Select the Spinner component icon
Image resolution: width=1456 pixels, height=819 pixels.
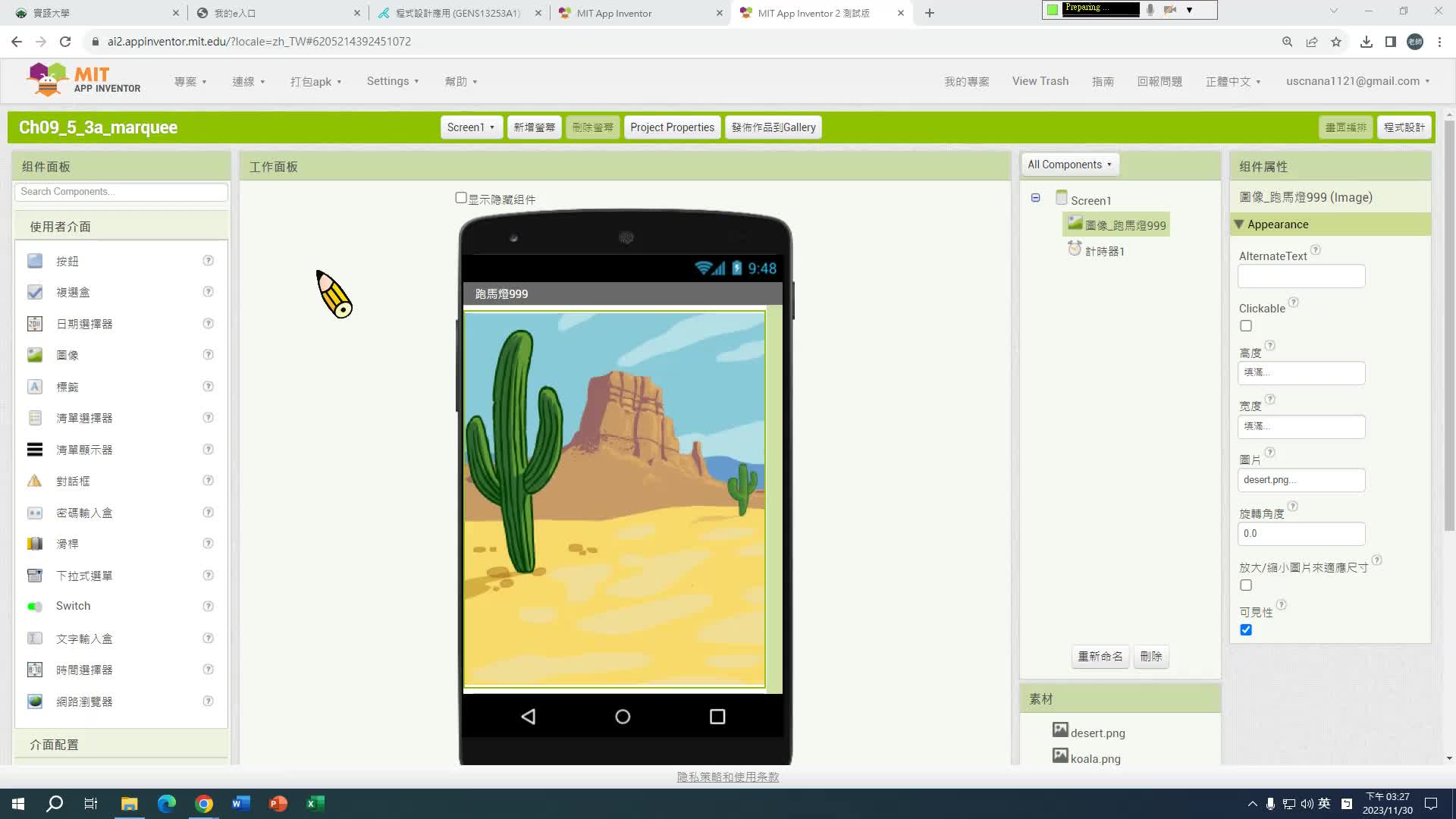coord(35,576)
